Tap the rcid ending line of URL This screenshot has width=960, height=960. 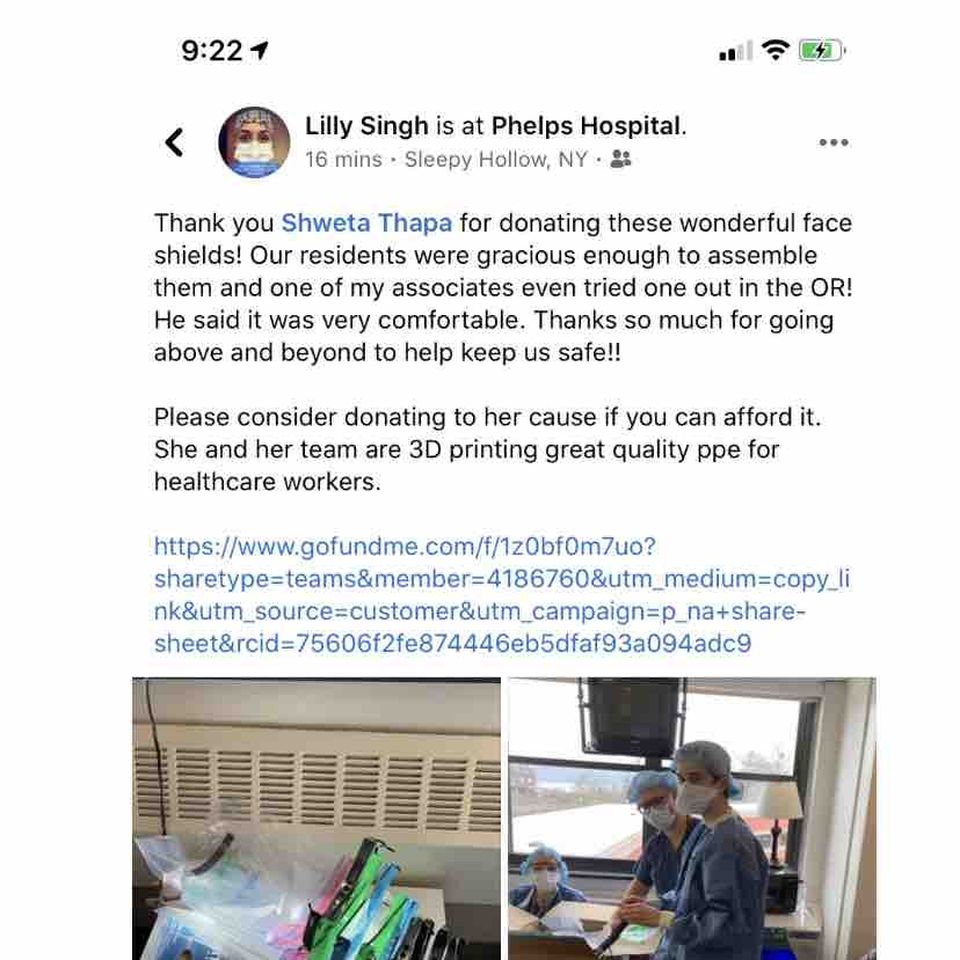[x=452, y=644]
